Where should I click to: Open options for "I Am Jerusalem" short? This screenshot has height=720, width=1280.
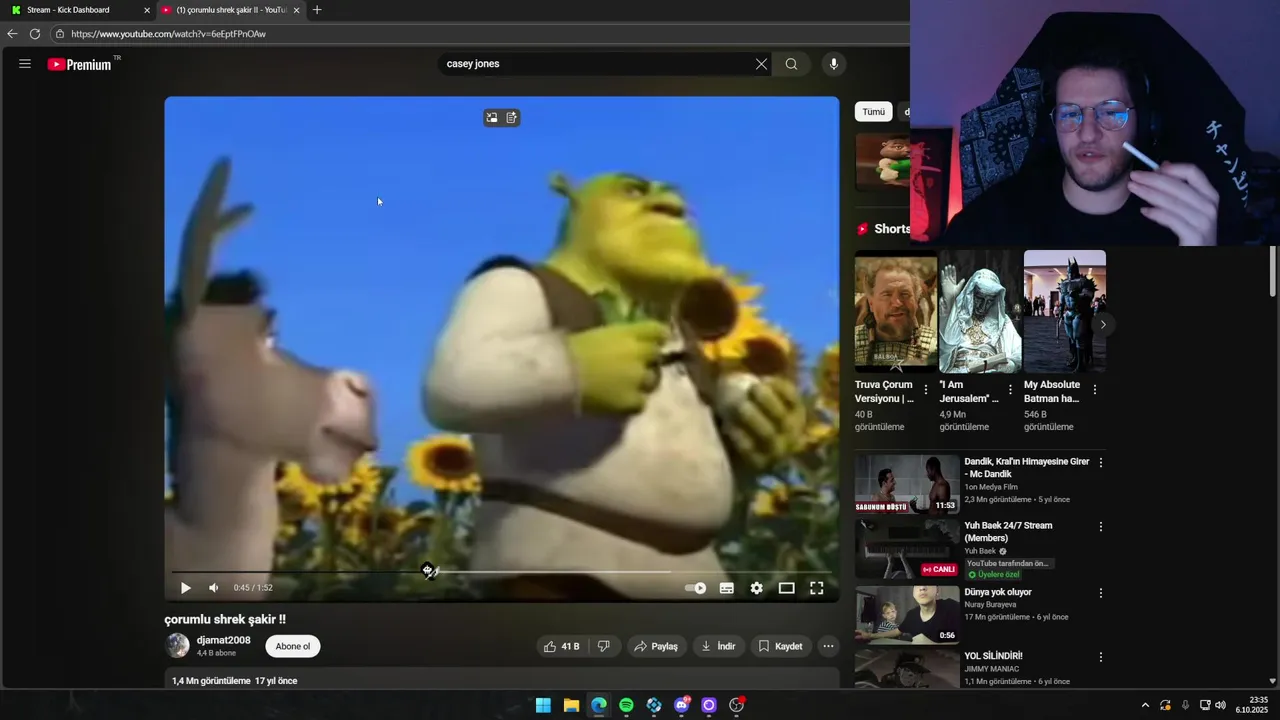1010,390
